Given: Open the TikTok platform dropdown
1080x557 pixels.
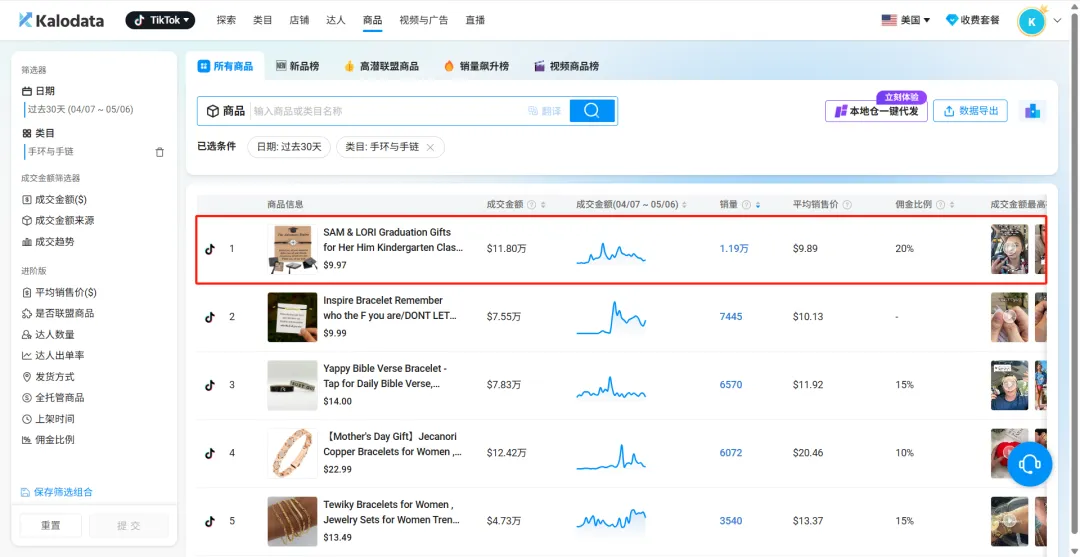Looking at the screenshot, I should point(160,20).
